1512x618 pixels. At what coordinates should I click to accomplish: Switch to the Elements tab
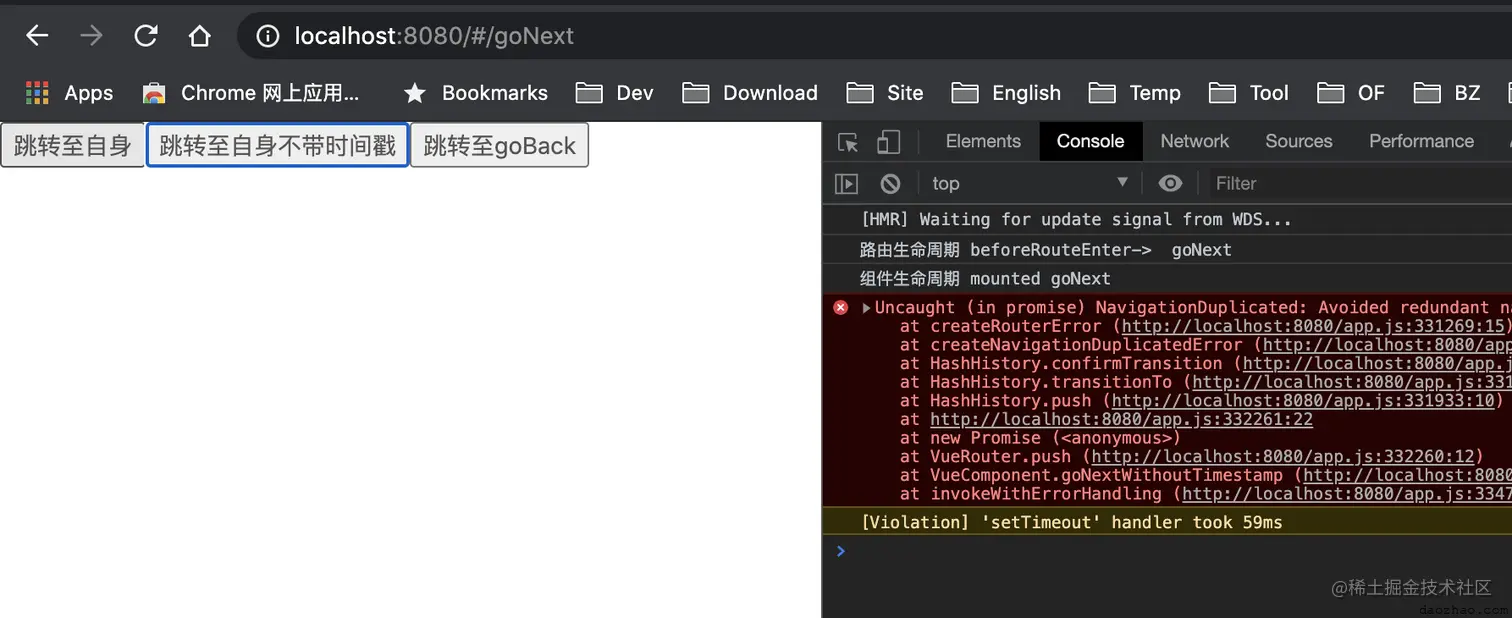(983, 141)
